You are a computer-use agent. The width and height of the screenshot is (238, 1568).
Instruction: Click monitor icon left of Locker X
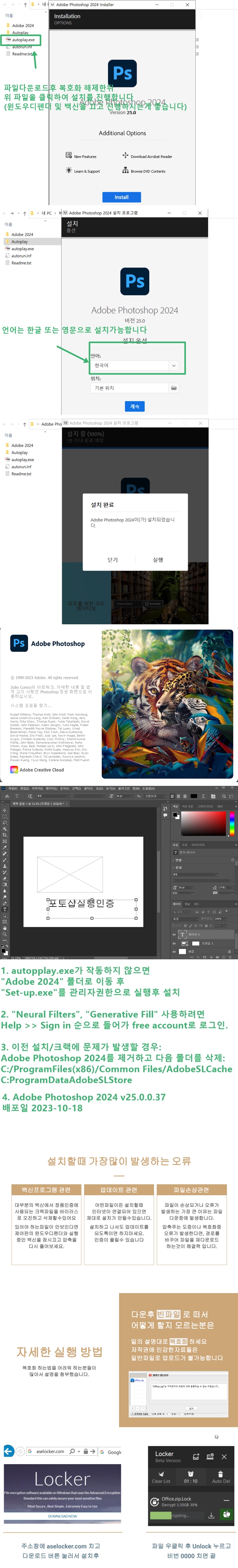(x=210, y=1456)
